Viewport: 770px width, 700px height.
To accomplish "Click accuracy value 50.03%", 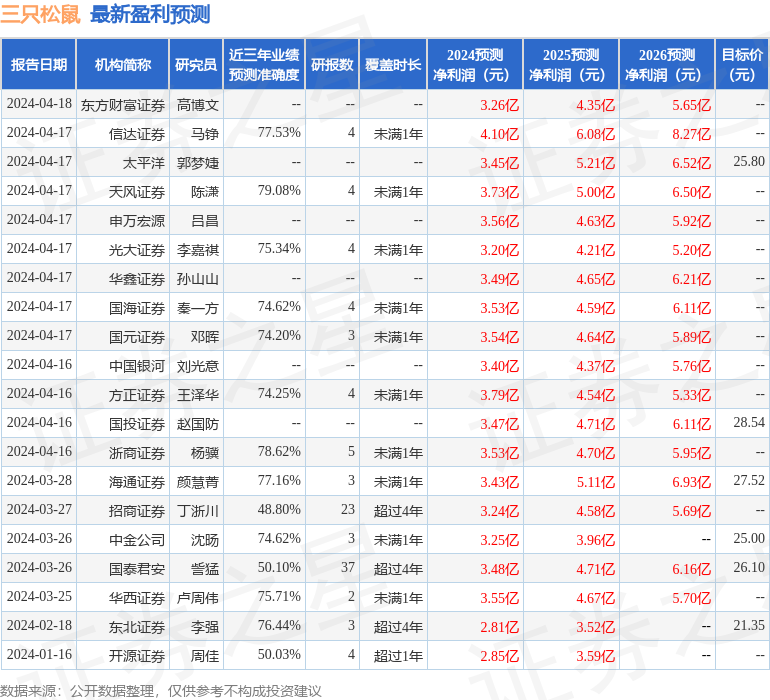I will (x=279, y=654).
